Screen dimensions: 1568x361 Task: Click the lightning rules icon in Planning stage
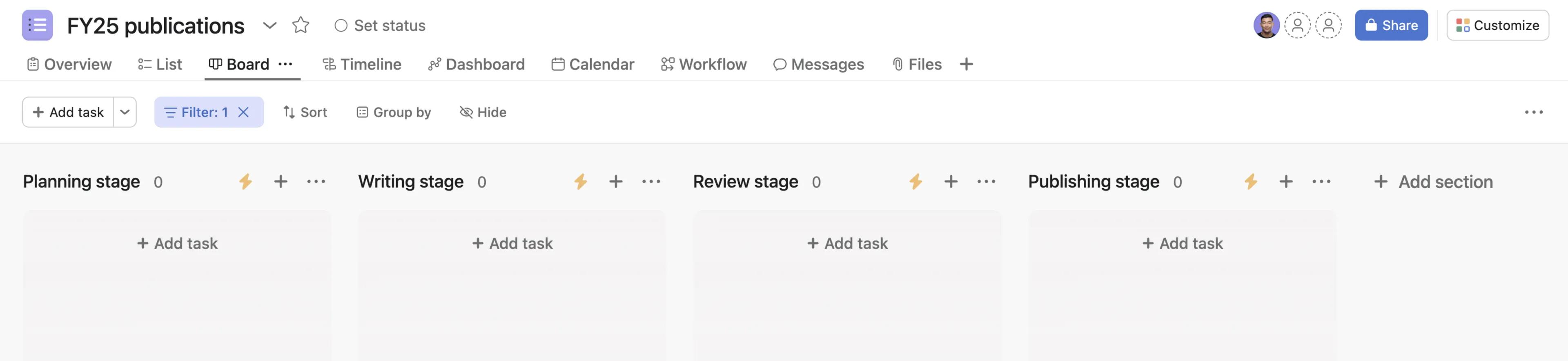[x=245, y=182]
